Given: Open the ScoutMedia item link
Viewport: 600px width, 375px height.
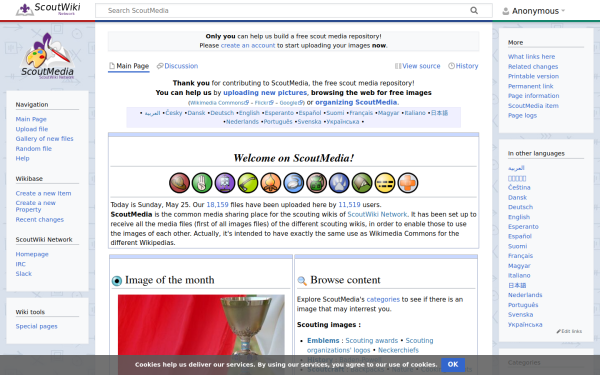Looking at the screenshot, I should pos(533,106).
